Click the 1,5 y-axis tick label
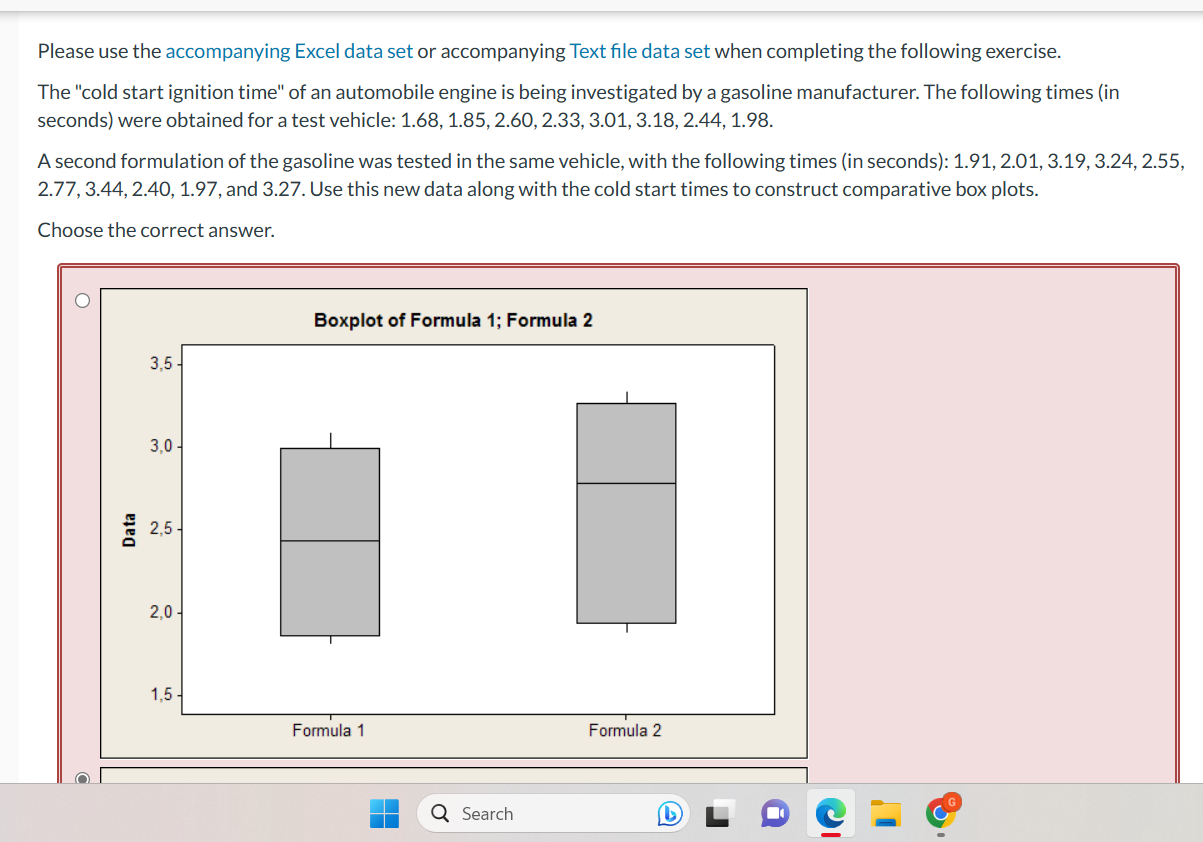1203x842 pixels. (161, 694)
